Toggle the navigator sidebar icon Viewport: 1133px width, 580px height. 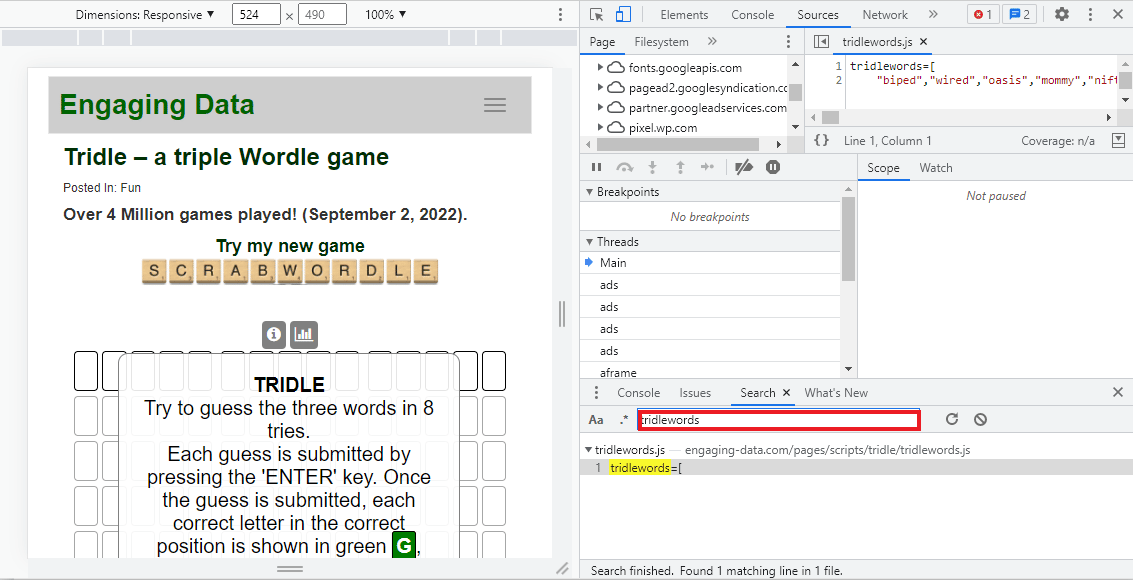point(821,42)
